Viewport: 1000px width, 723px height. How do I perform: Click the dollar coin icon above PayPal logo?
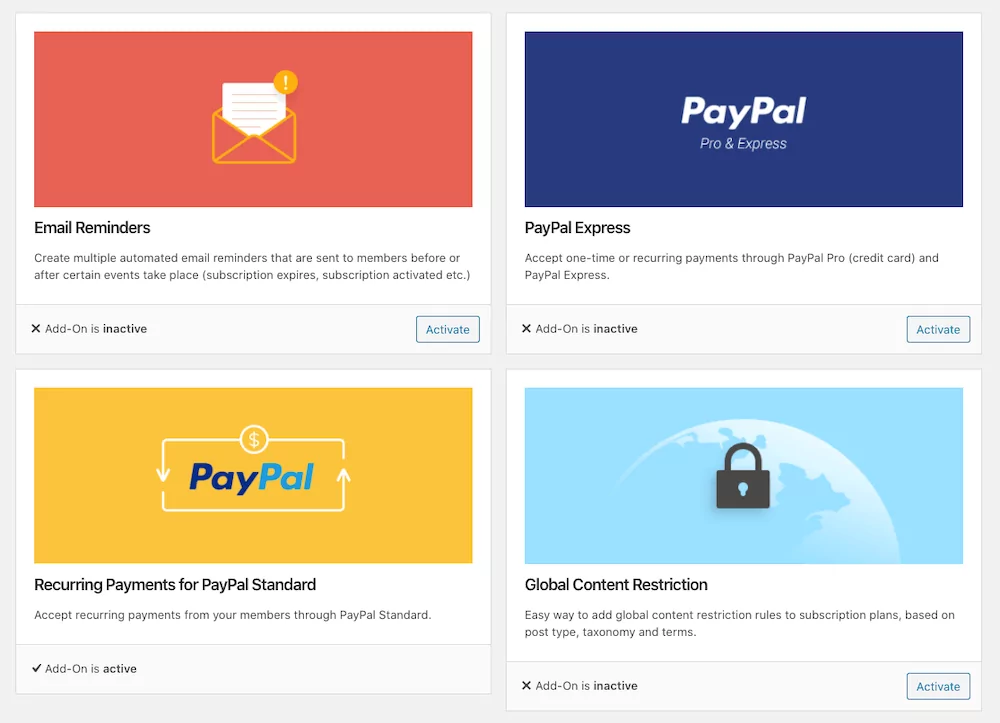(254, 439)
